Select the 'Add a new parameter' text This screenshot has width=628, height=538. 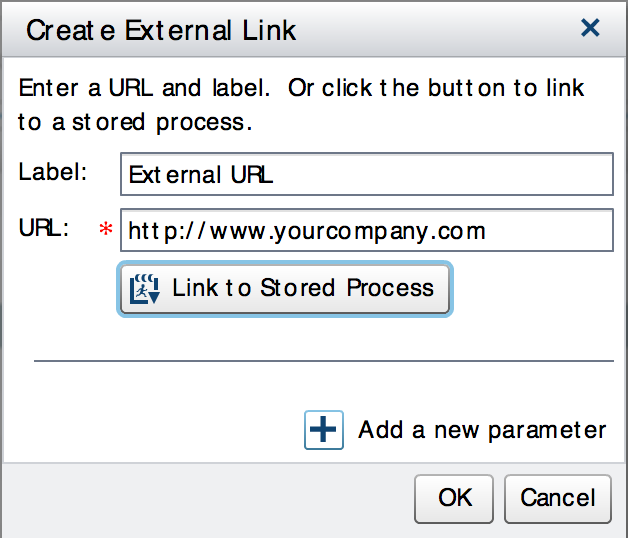click(x=482, y=430)
